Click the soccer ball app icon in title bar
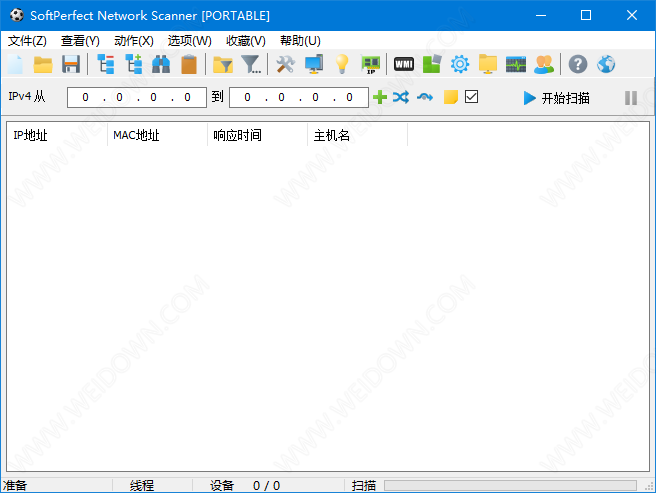Image resolution: width=656 pixels, height=493 pixels. [17, 15]
